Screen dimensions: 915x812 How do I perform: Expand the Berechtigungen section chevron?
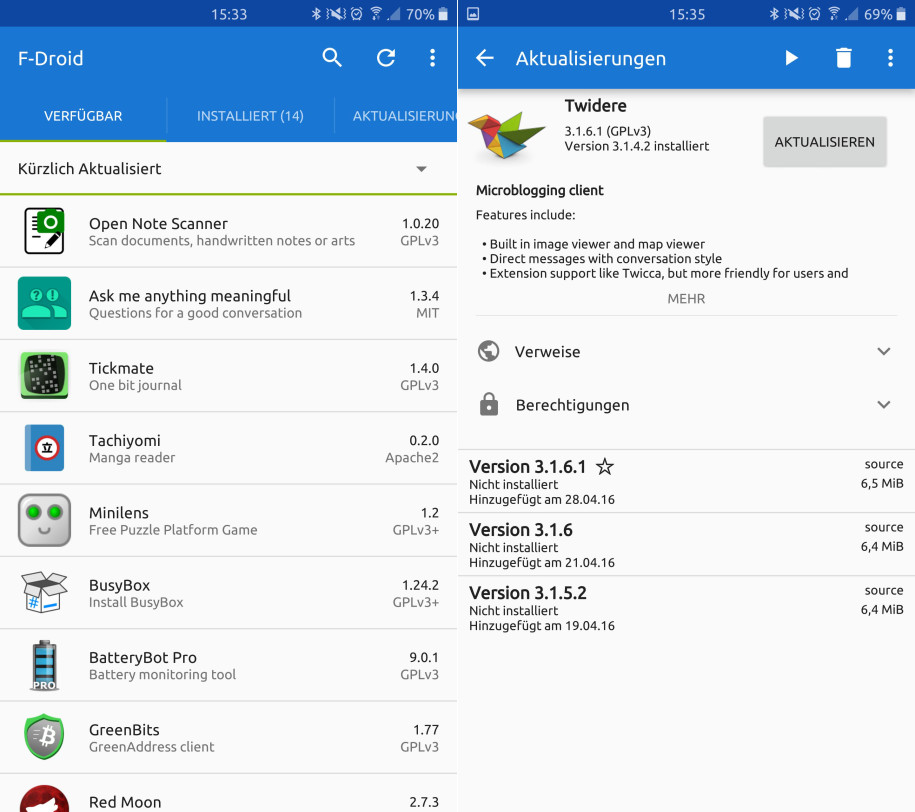tap(884, 405)
